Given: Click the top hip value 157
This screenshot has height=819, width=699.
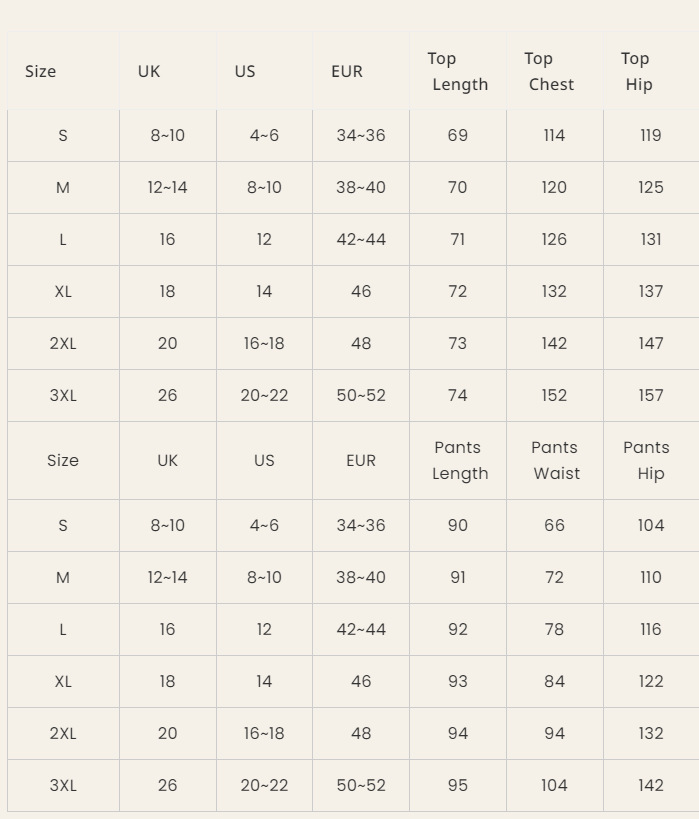Looking at the screenshot, I should pos(651,395).
